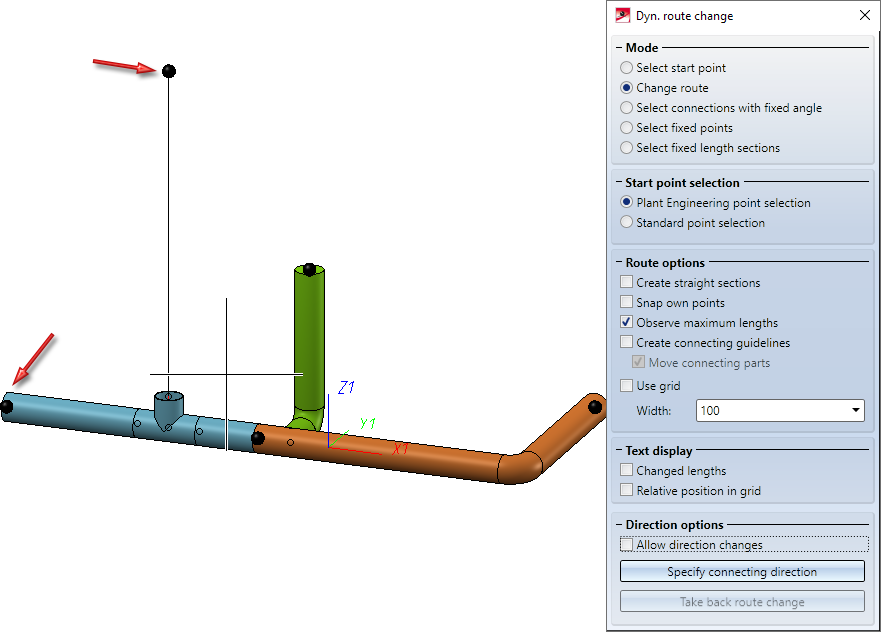
Task: Click 'Specify connecting direction' button
Action: (x=742, y=571)
